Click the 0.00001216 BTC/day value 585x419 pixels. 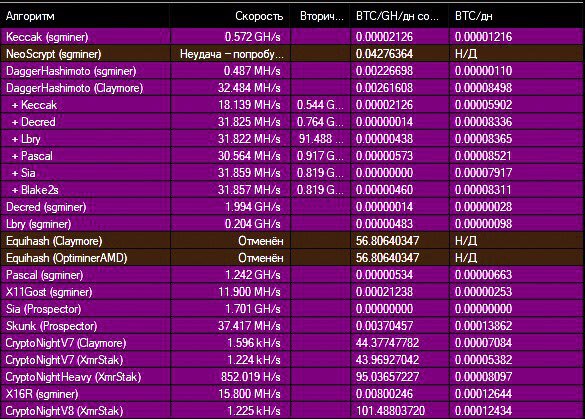(x=484, y=37)
